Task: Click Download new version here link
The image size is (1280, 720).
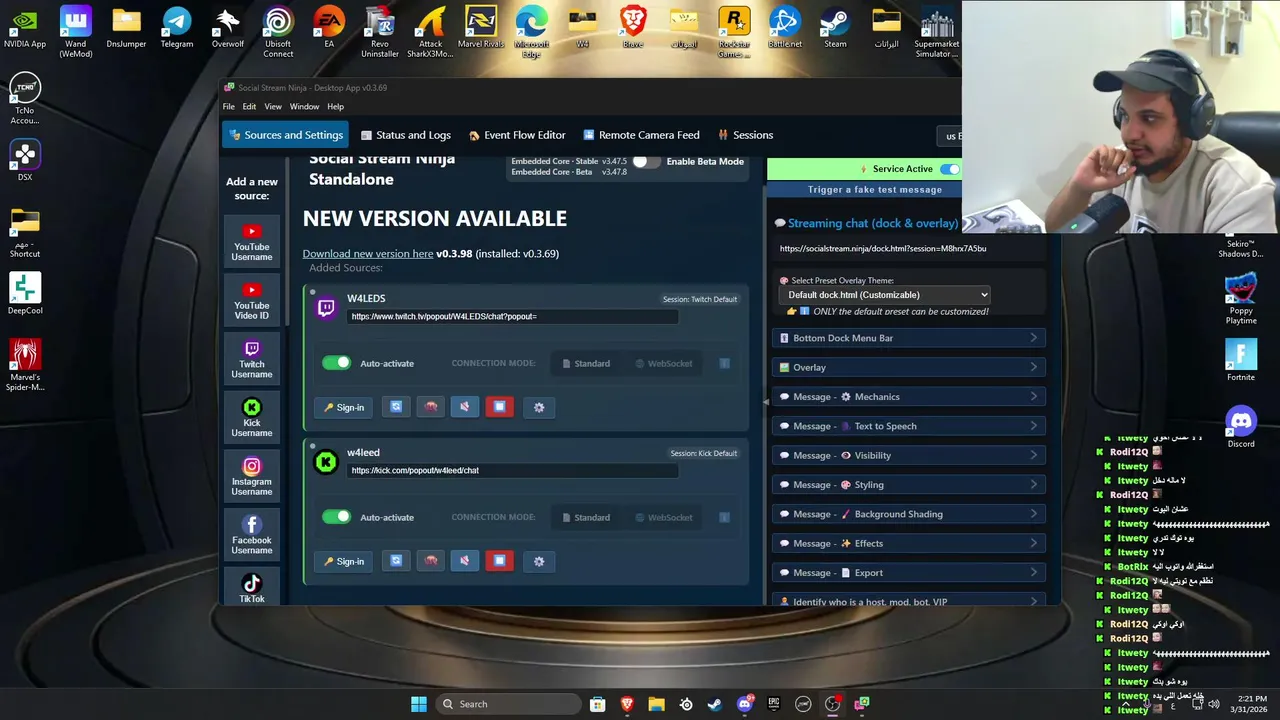Action: pyautogui.click(x=368, y=254)
